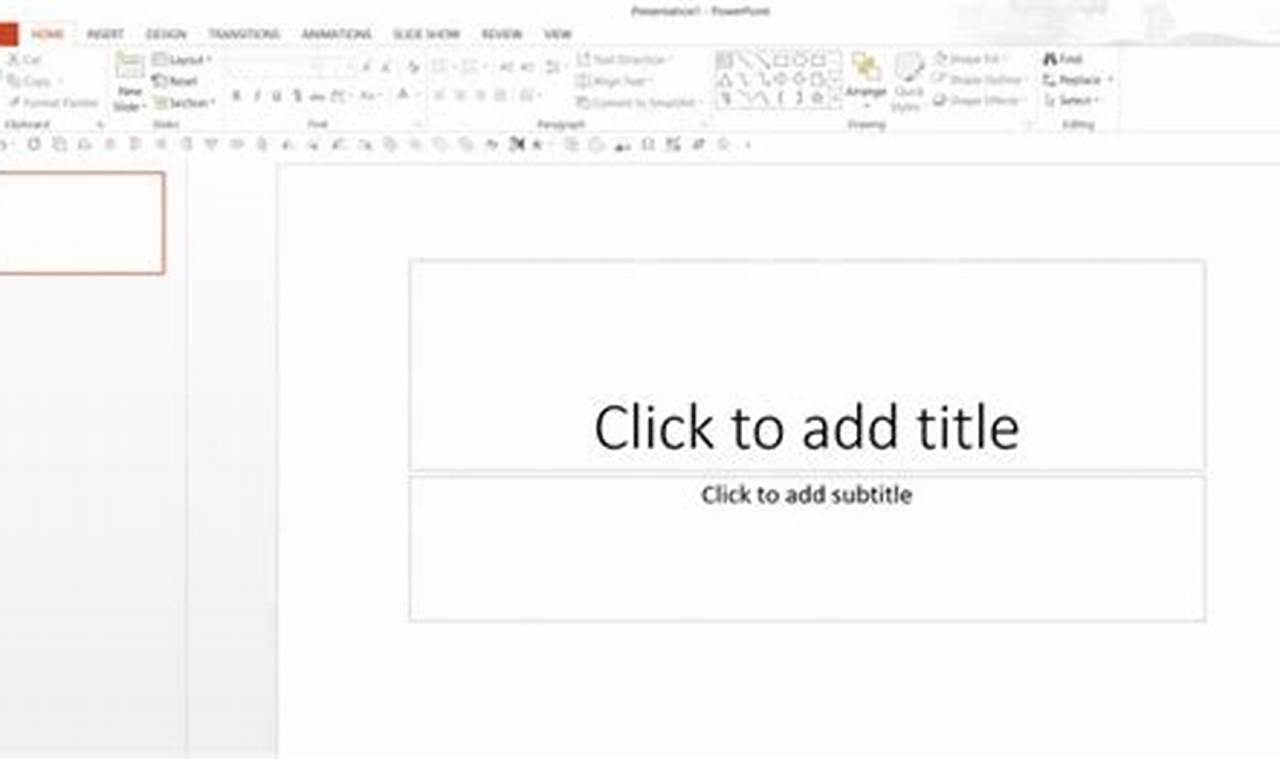Screen dimensions: 1280x759
Task: Open the Find tool
Action: (x=1062, y=59)
